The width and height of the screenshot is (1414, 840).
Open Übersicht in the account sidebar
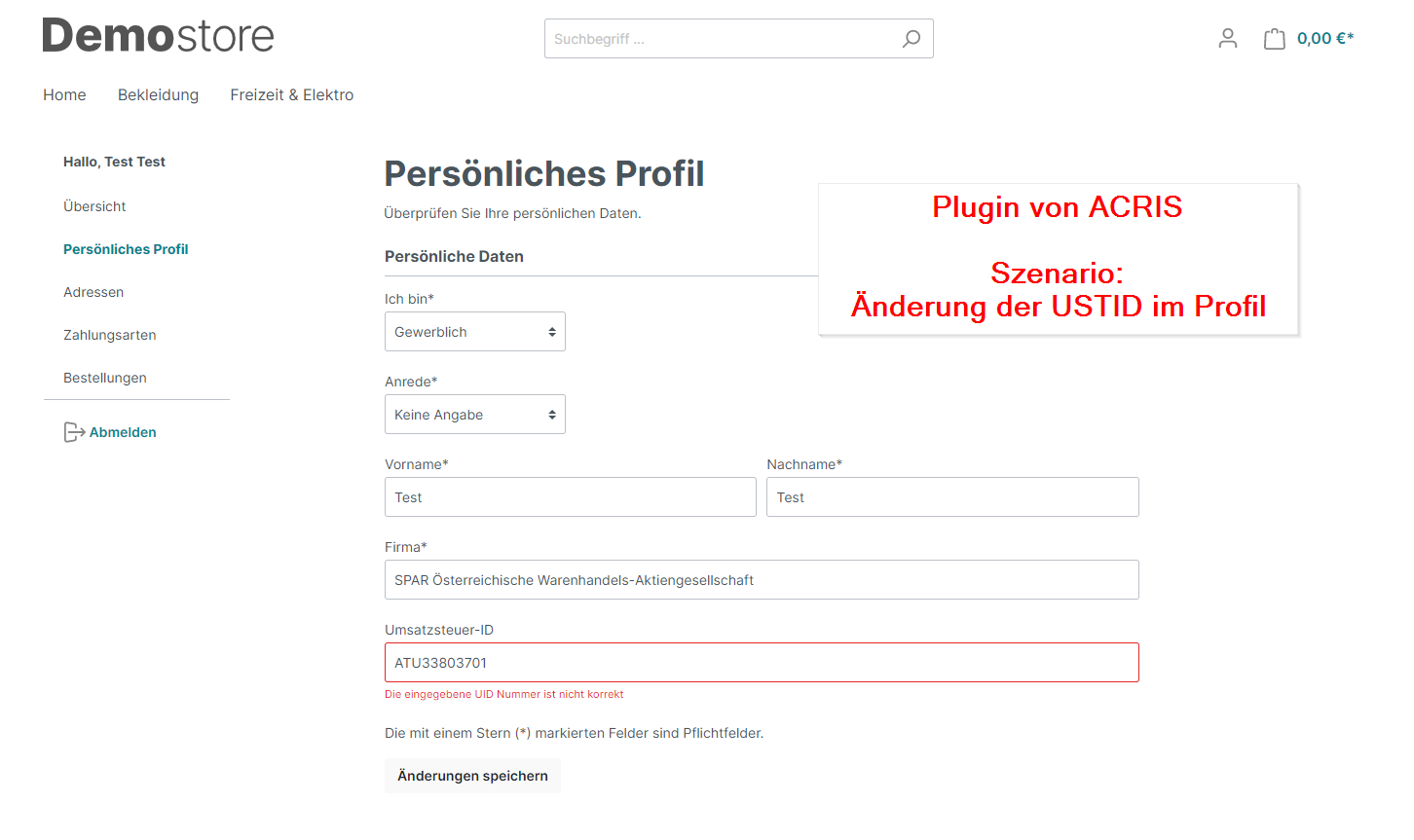coord(94,206)
